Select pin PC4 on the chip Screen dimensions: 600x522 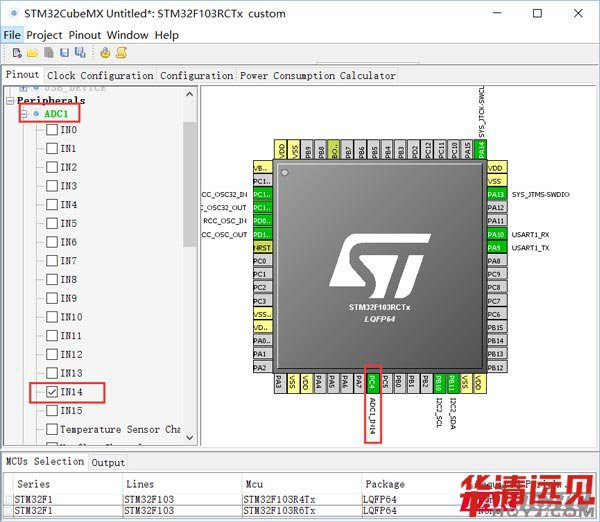[x=373, y=383]
